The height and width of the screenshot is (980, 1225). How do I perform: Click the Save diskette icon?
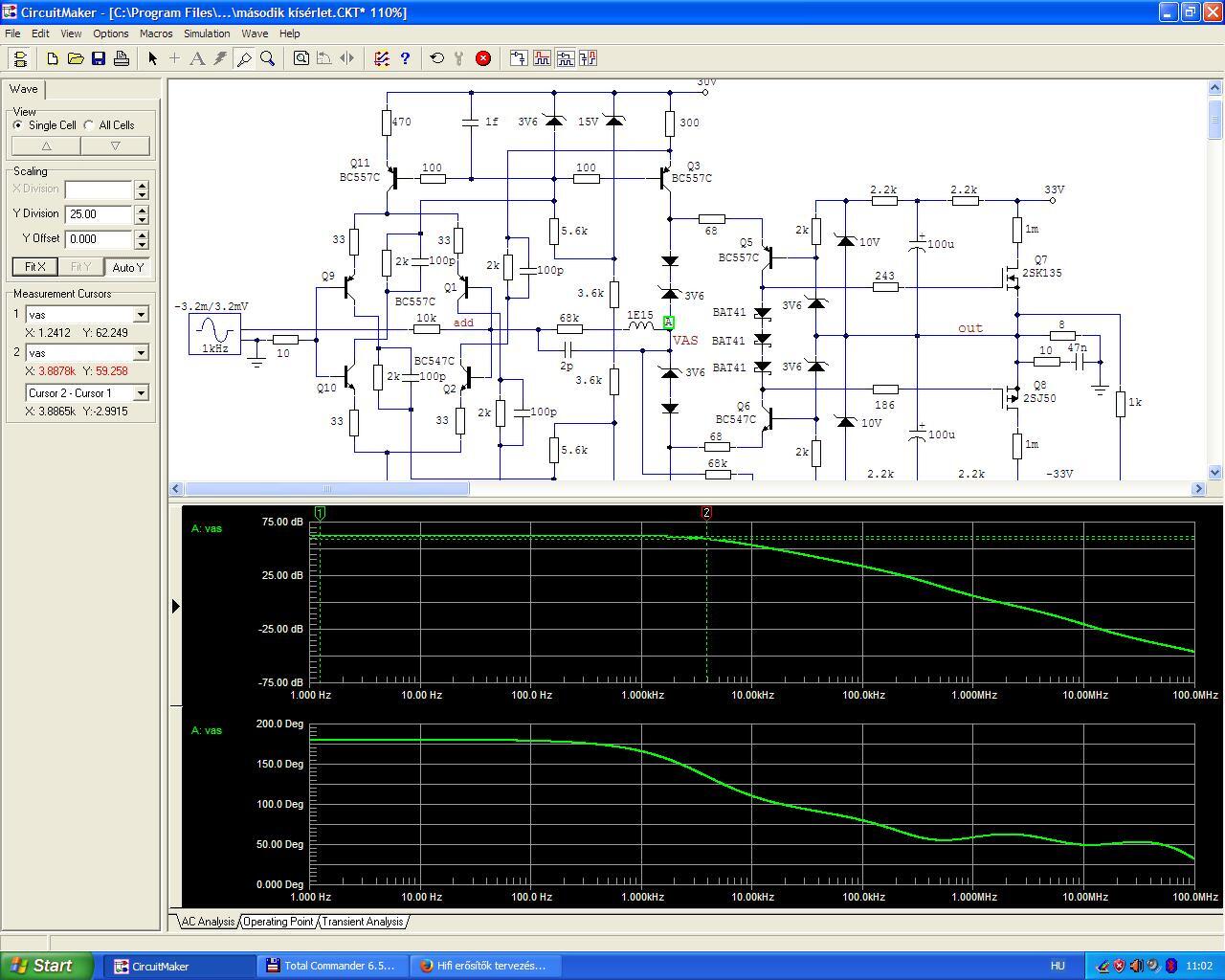(x=99, y=58)
